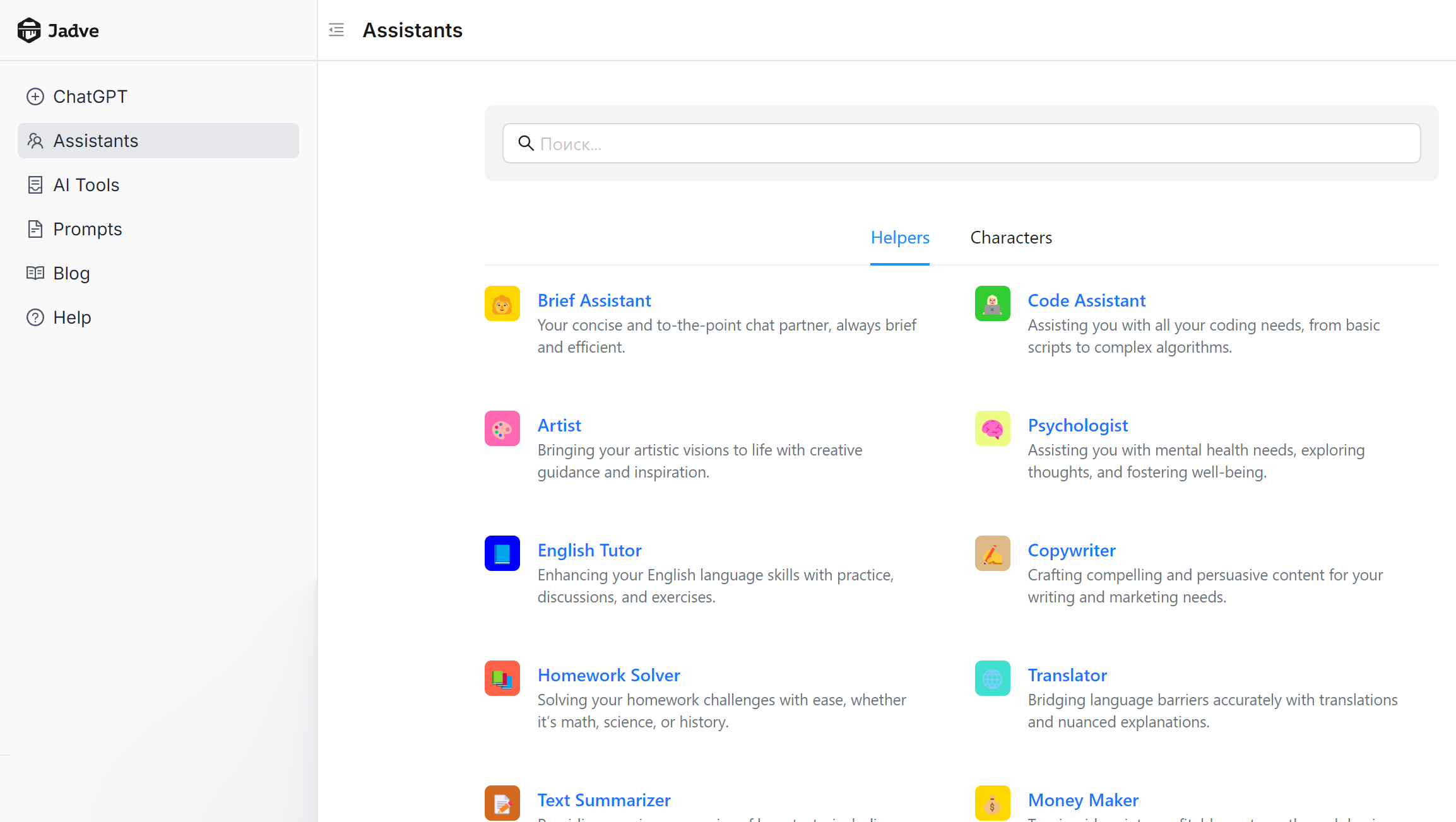Click the Text Summarizer memo icon

click(x=502, y=802)
